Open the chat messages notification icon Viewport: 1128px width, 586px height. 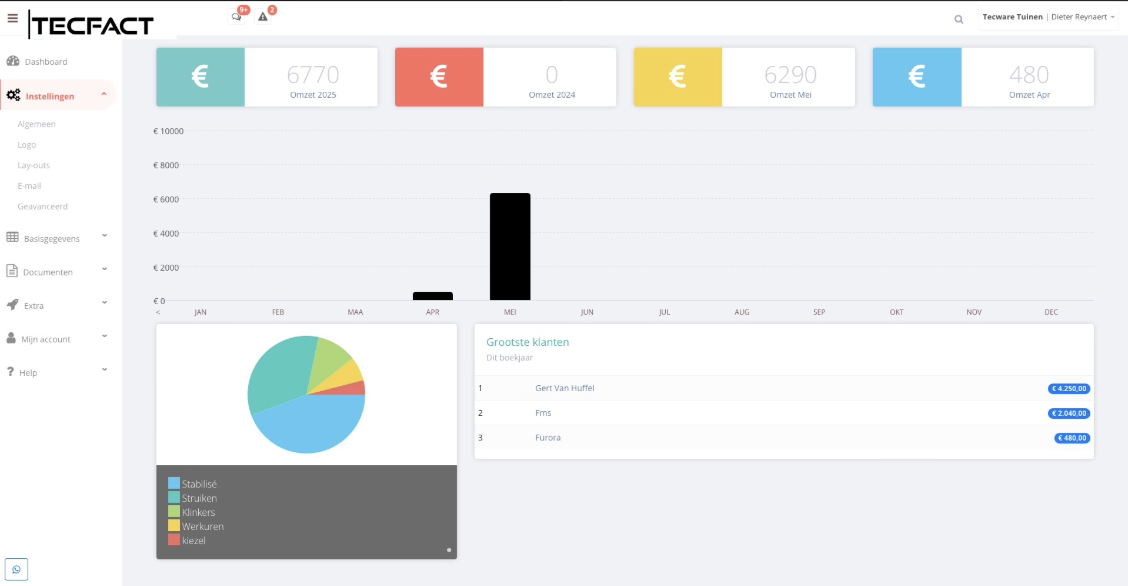coord(237,17)
